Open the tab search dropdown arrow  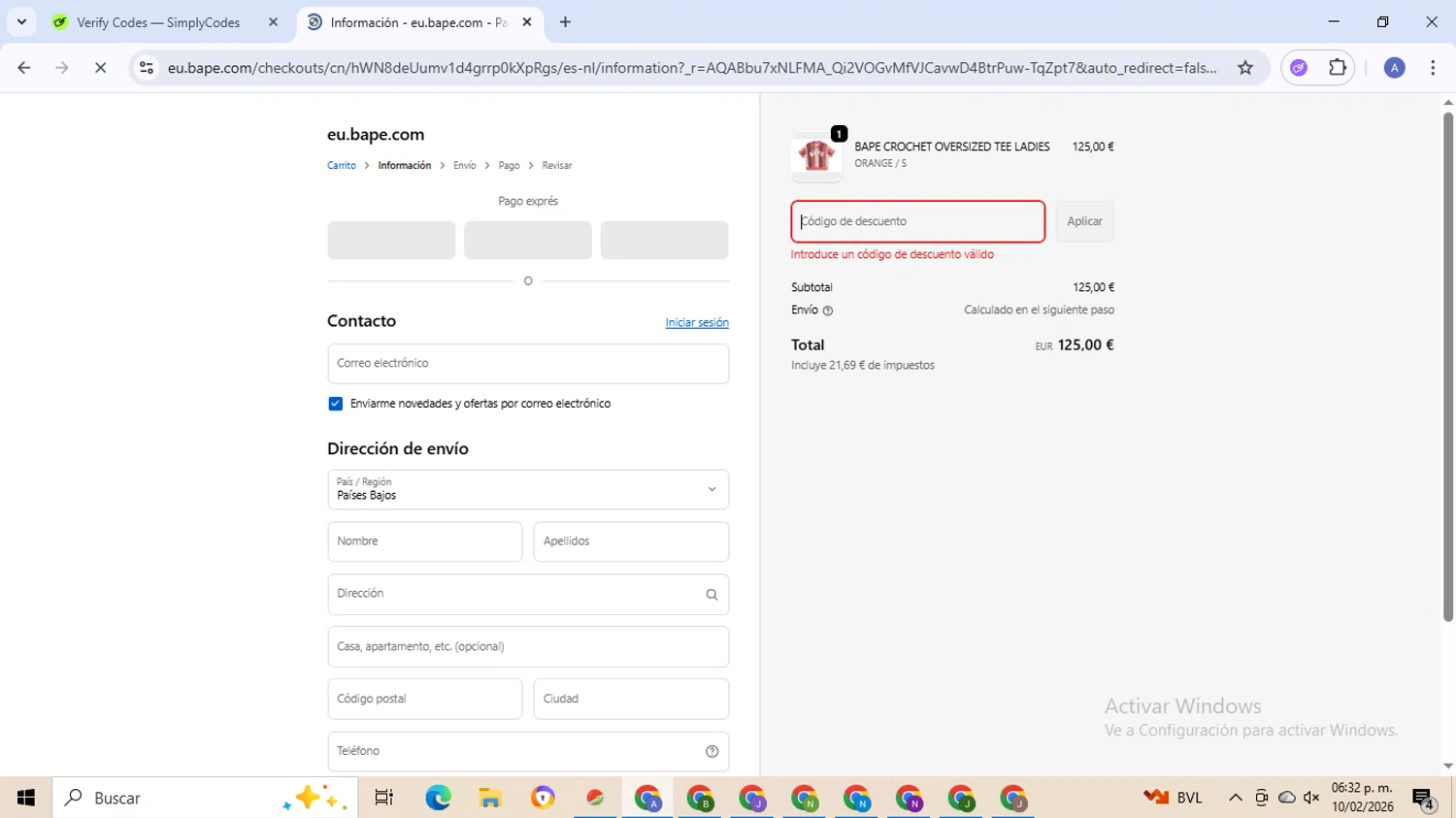coord(21,22)
